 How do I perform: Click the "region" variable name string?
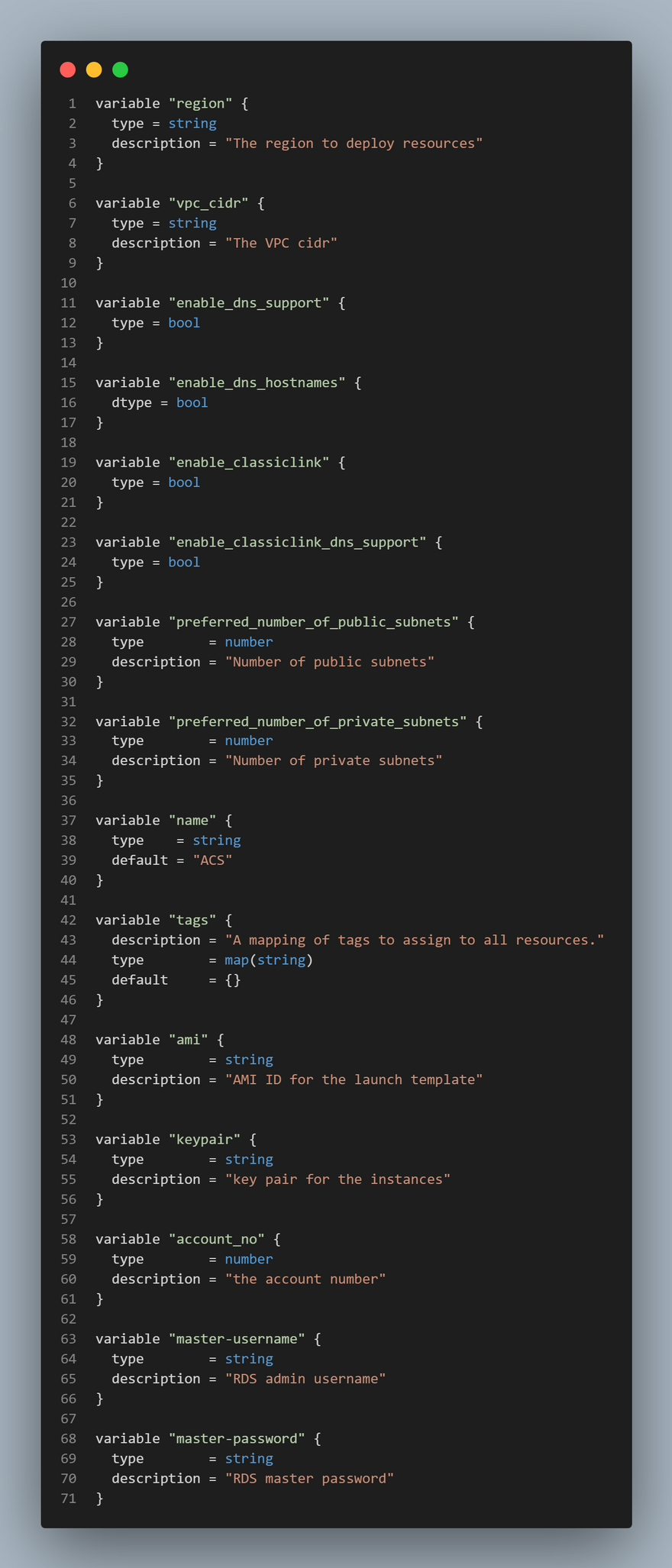200,104
